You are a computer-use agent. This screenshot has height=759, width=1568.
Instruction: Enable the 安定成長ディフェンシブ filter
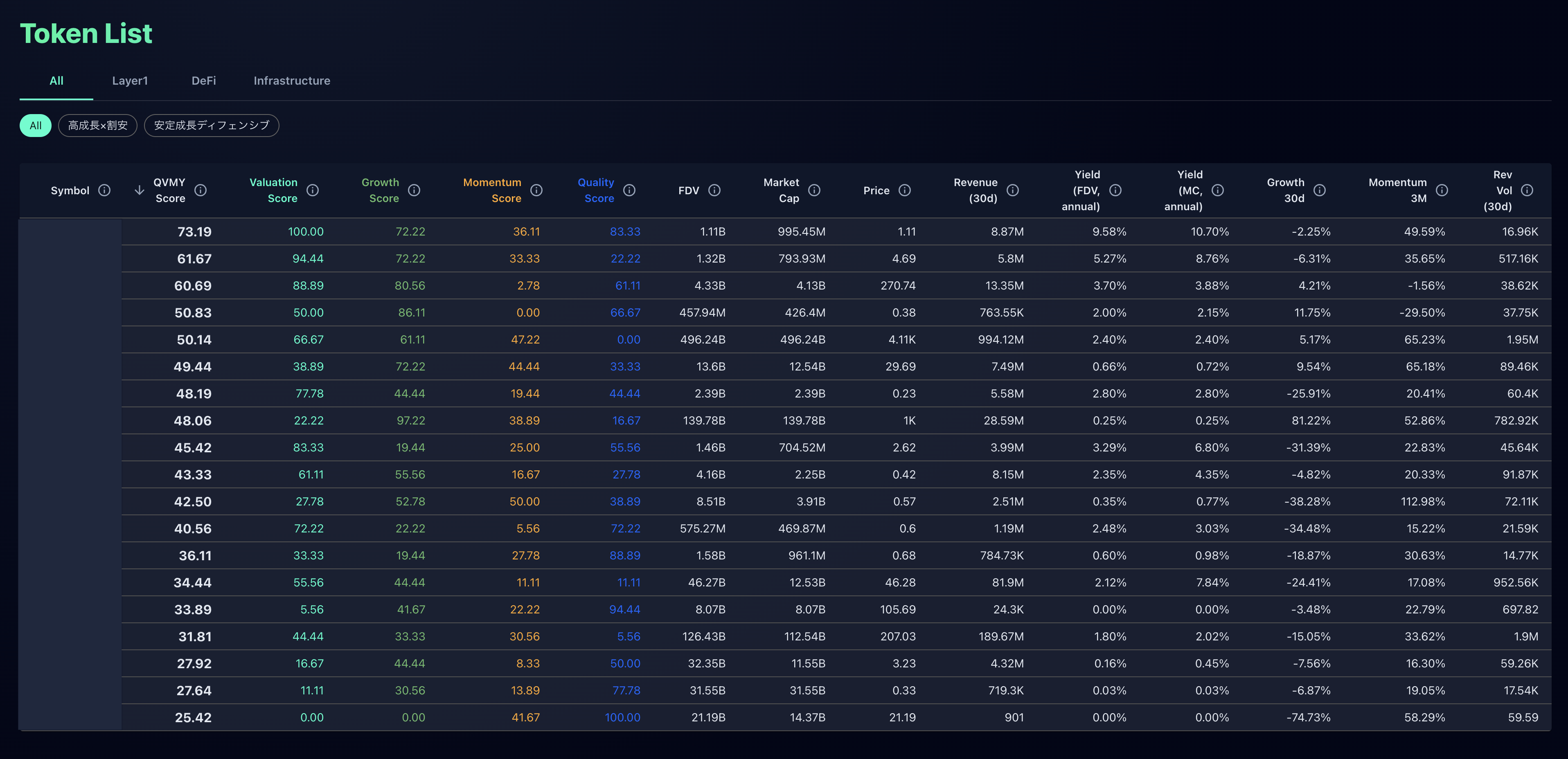pyautogui.click(x=211, y=125)
